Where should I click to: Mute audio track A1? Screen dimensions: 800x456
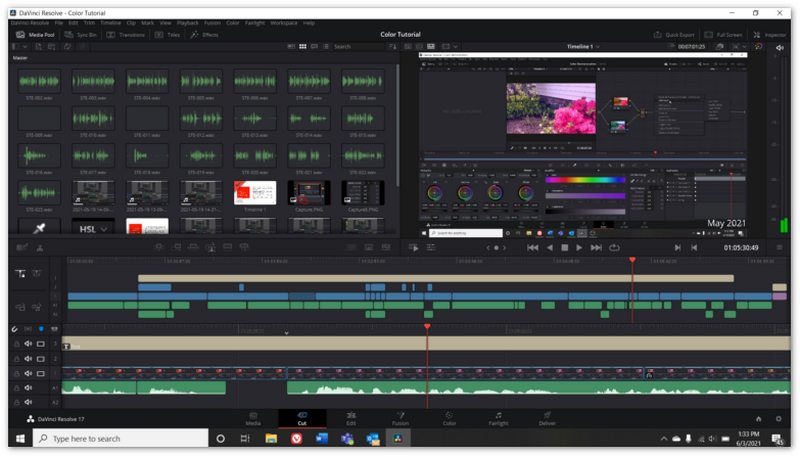pos(28,387)
